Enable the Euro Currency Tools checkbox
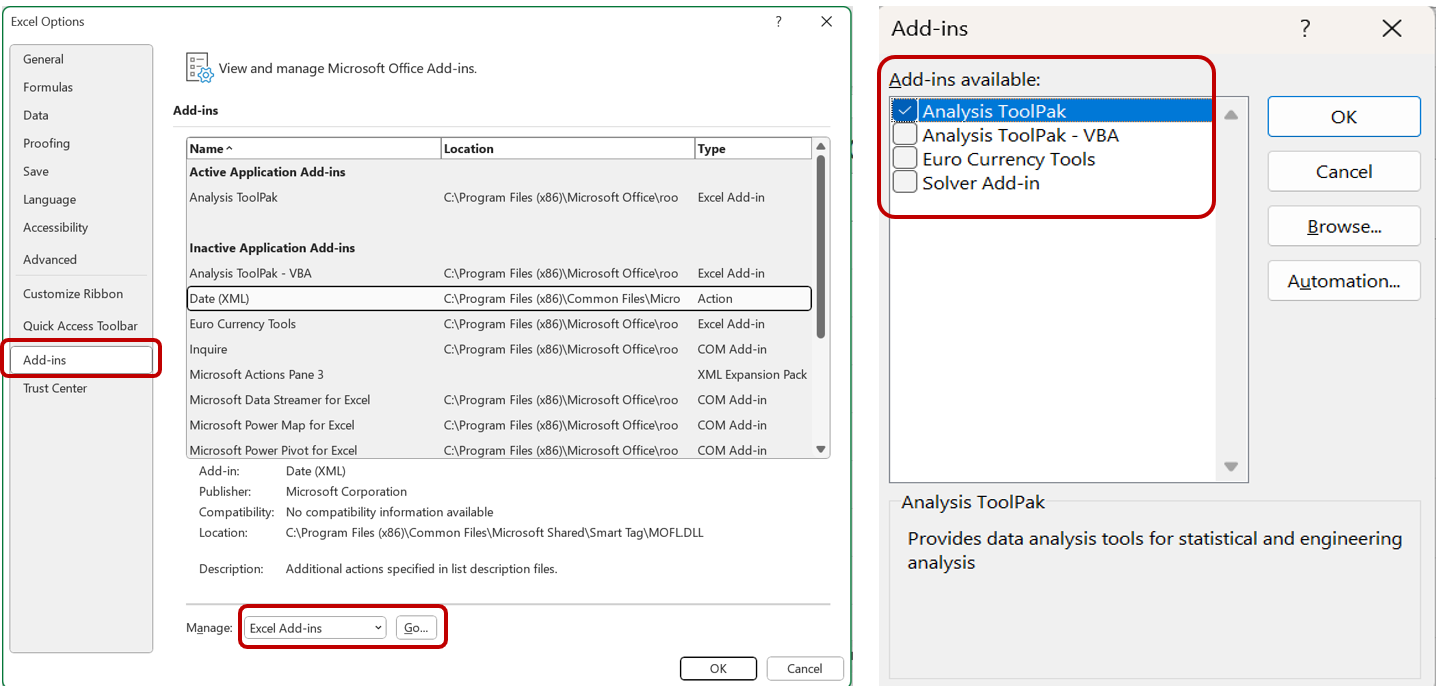1442x693 pixels. point(905,159)
